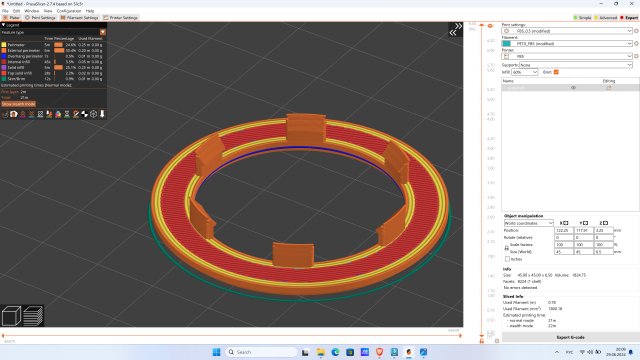
Task: Open World coordinates dropdown
Action: [529, 223]
